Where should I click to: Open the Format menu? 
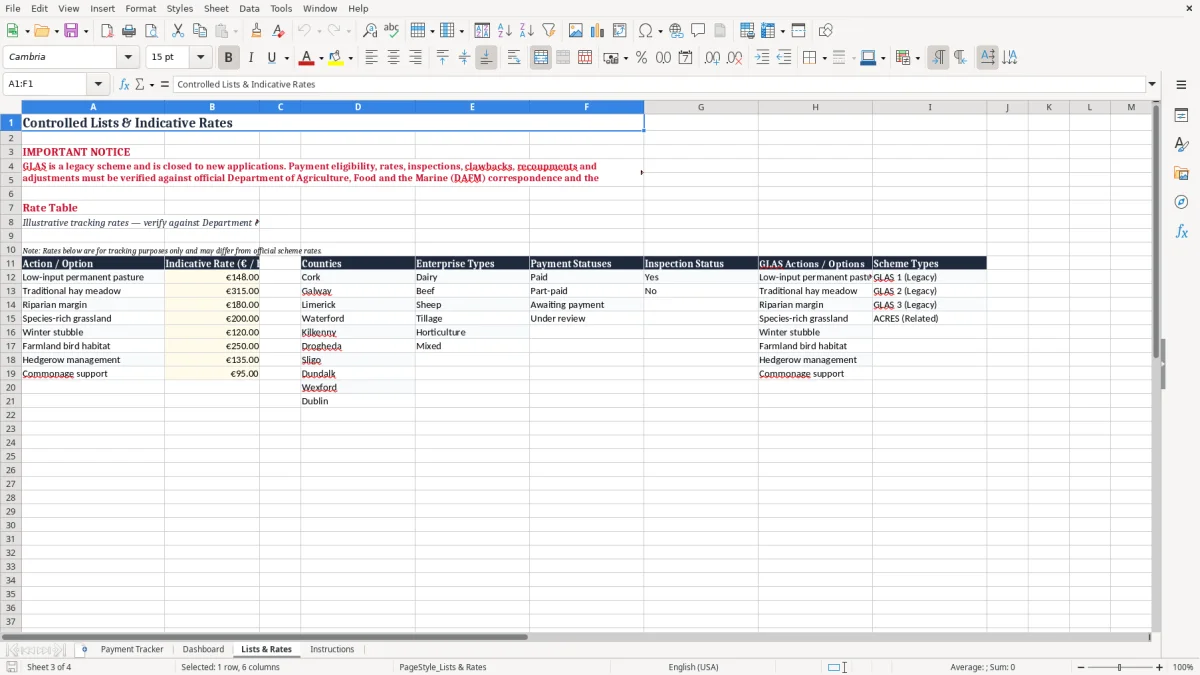141,8
